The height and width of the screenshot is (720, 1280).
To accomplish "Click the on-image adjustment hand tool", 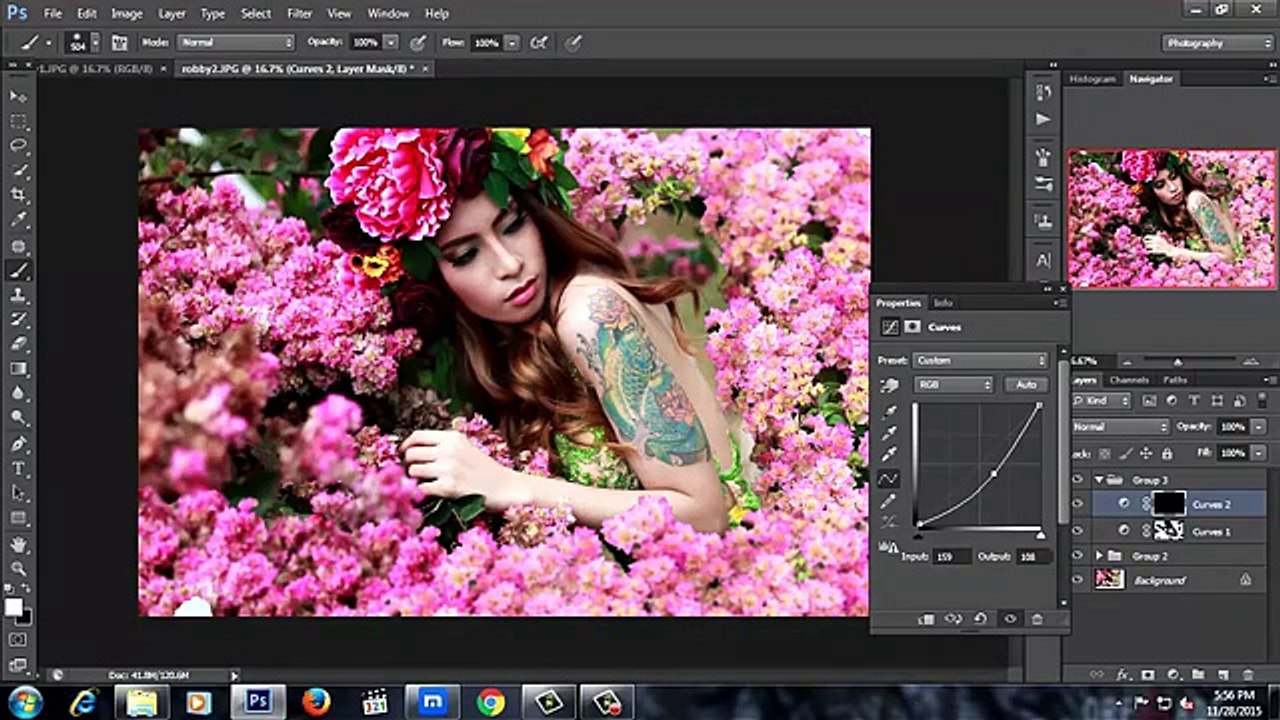I will pyautogui.click(x=888, y=385).
